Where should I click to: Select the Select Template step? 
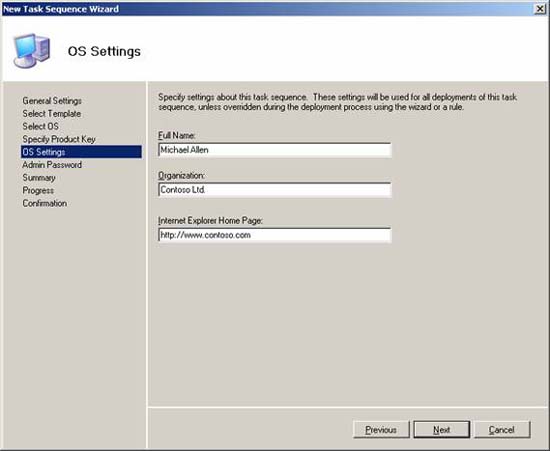pos(52,114)
